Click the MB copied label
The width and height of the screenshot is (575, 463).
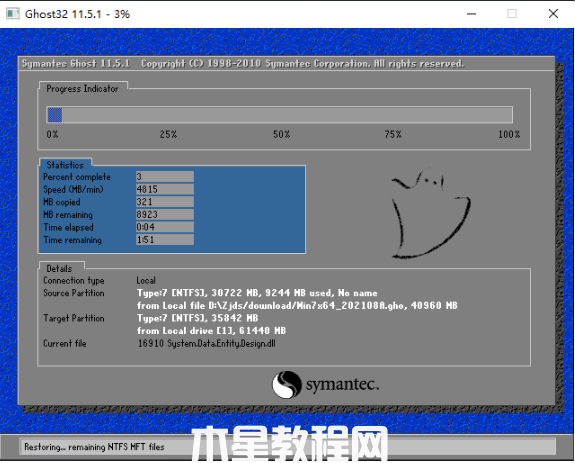pyautogui.click(x=62, y=202)
